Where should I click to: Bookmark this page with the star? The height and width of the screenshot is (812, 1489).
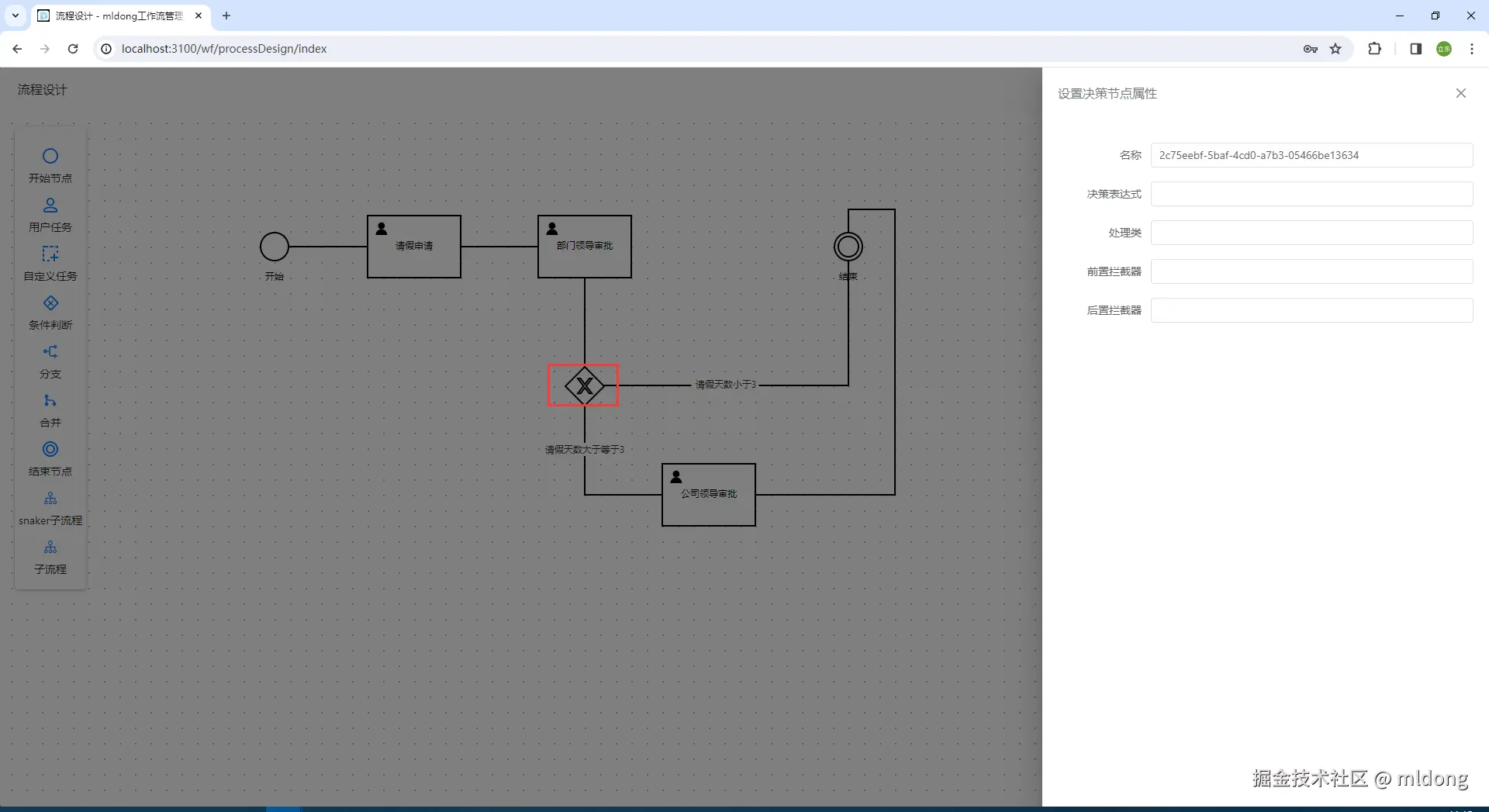(x=1335, y=49)
